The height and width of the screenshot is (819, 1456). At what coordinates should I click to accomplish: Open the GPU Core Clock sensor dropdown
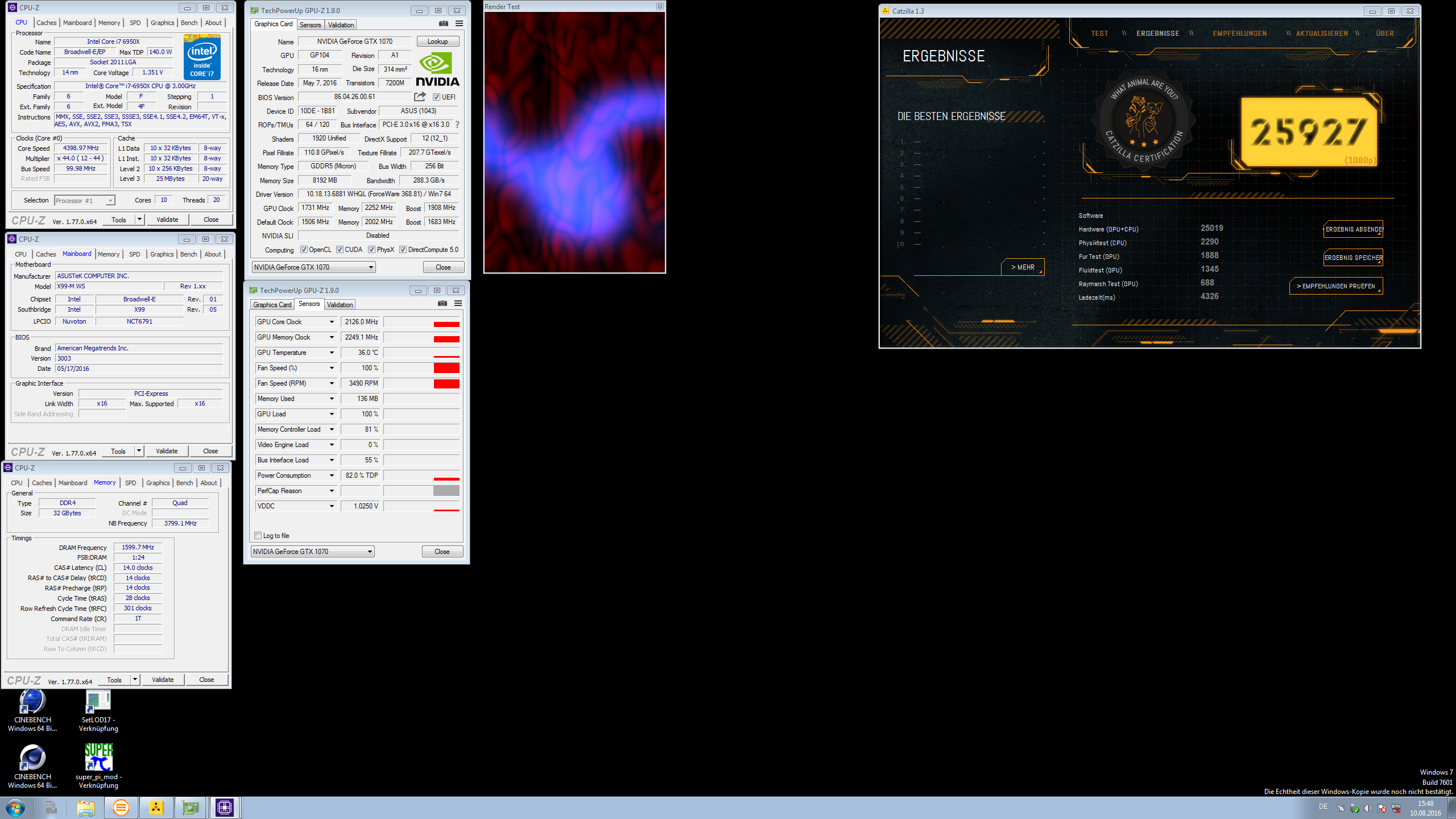(x=332, y=322)
